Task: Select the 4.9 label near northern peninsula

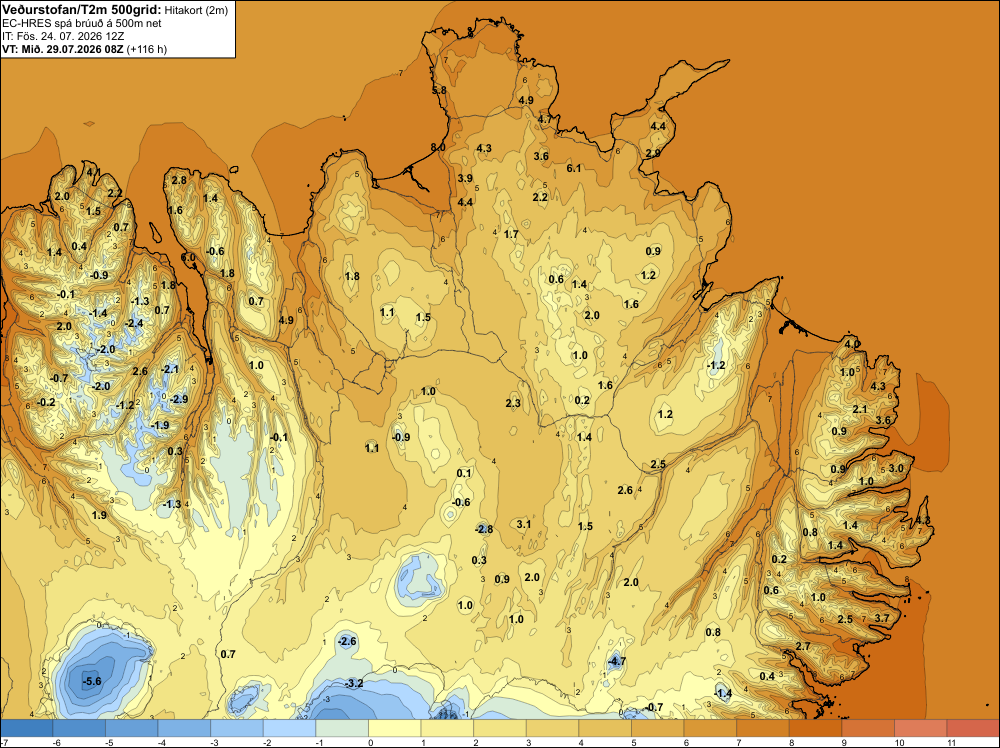Action: [526, 100]
